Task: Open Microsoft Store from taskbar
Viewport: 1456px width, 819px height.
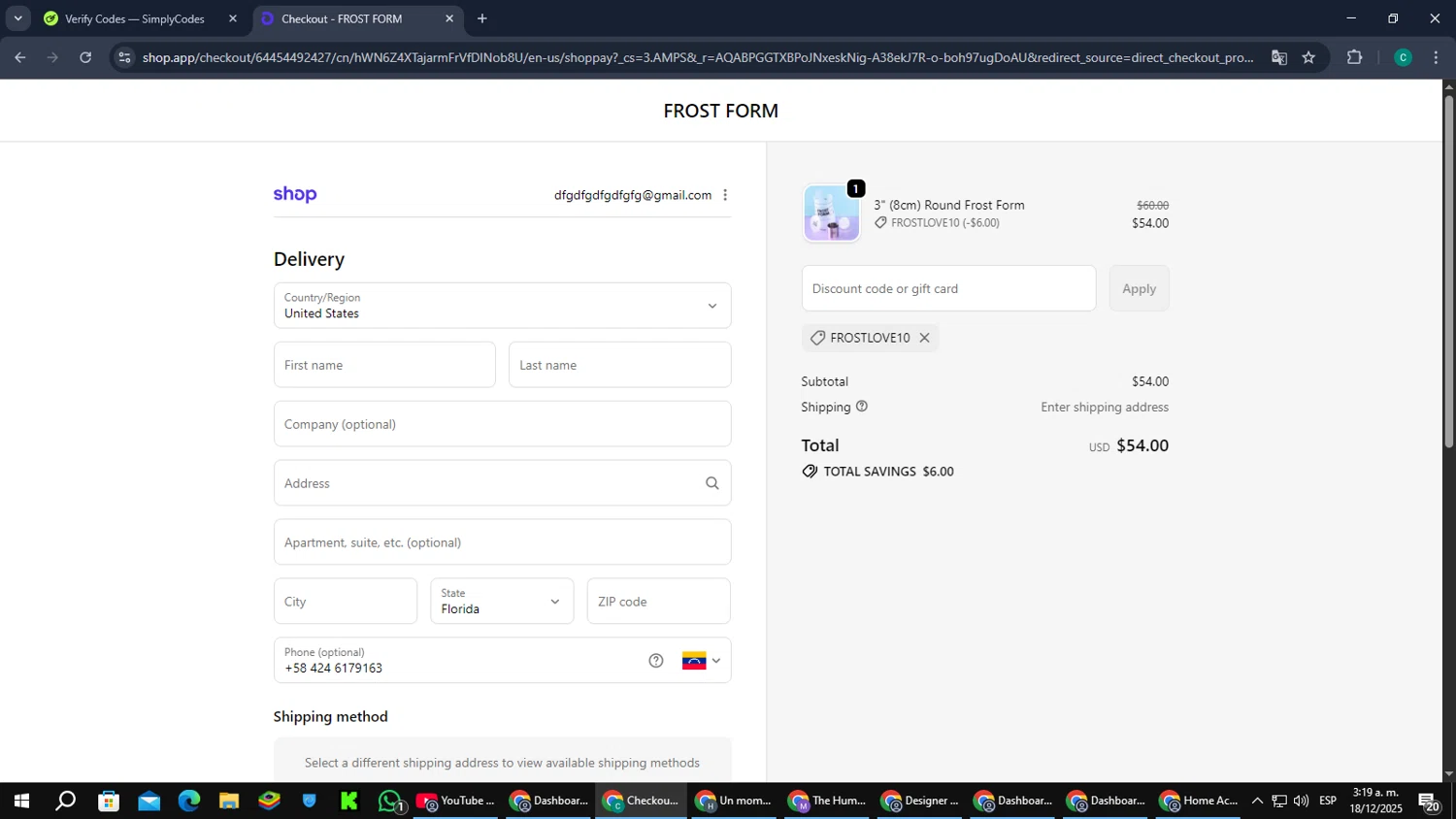Action: pyautogui.click(x=109, y=801)
